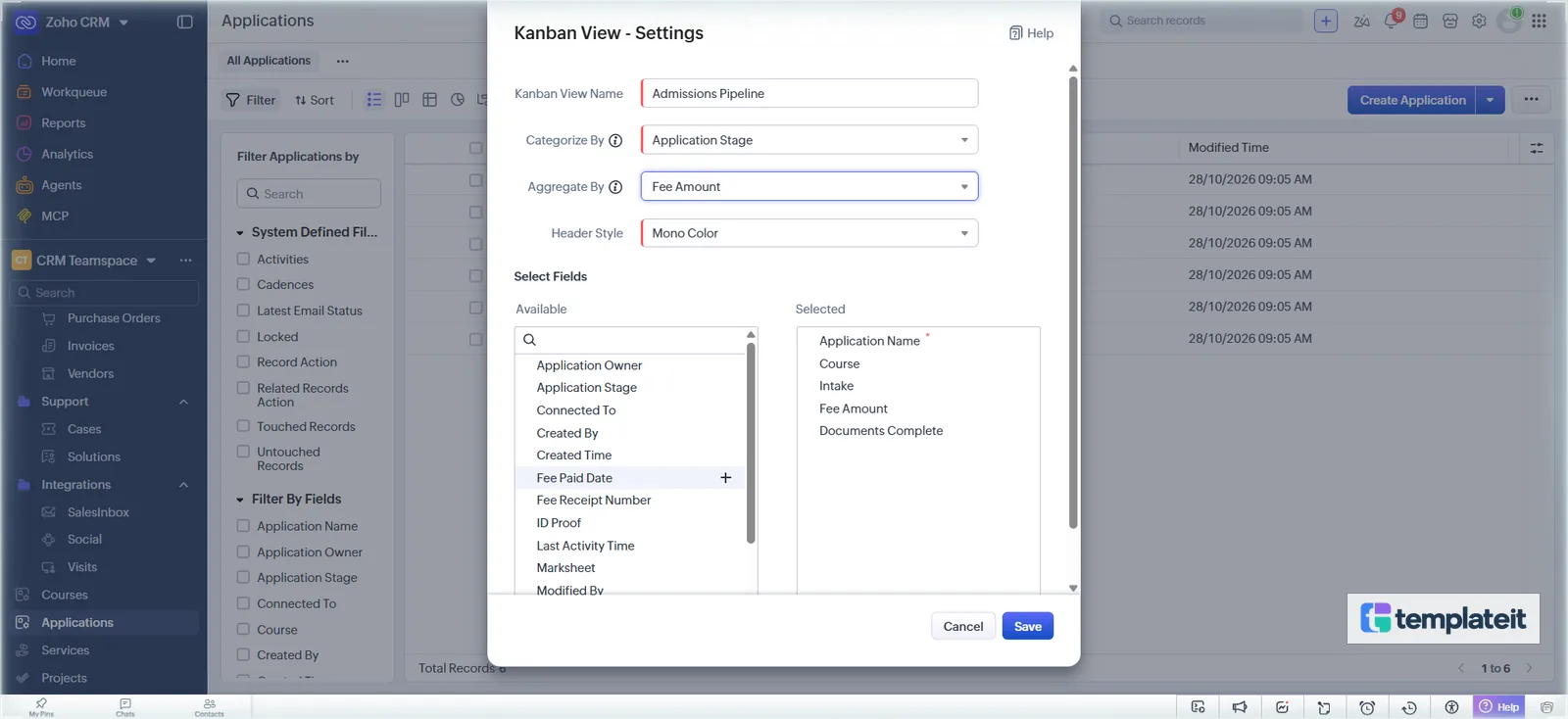Image resolution: width=1568 pixels, height=719 pixels.
Task: Open Workqueue in the sidebar
Action: click(x=73, y=92)
